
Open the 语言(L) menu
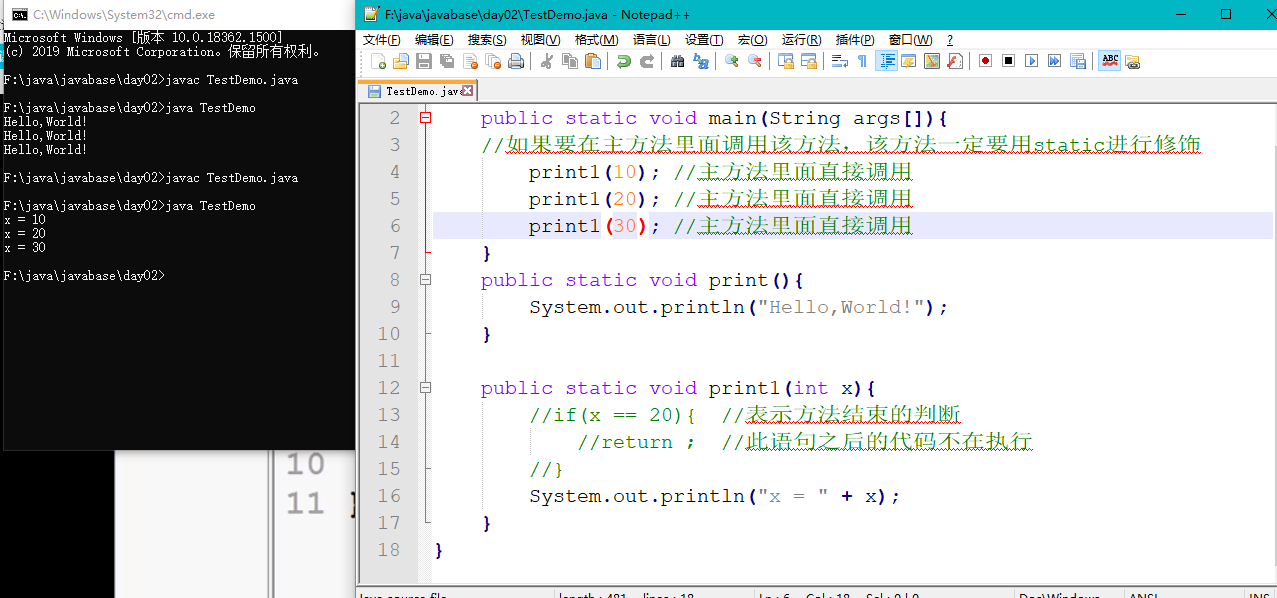[x=651, y=39]
